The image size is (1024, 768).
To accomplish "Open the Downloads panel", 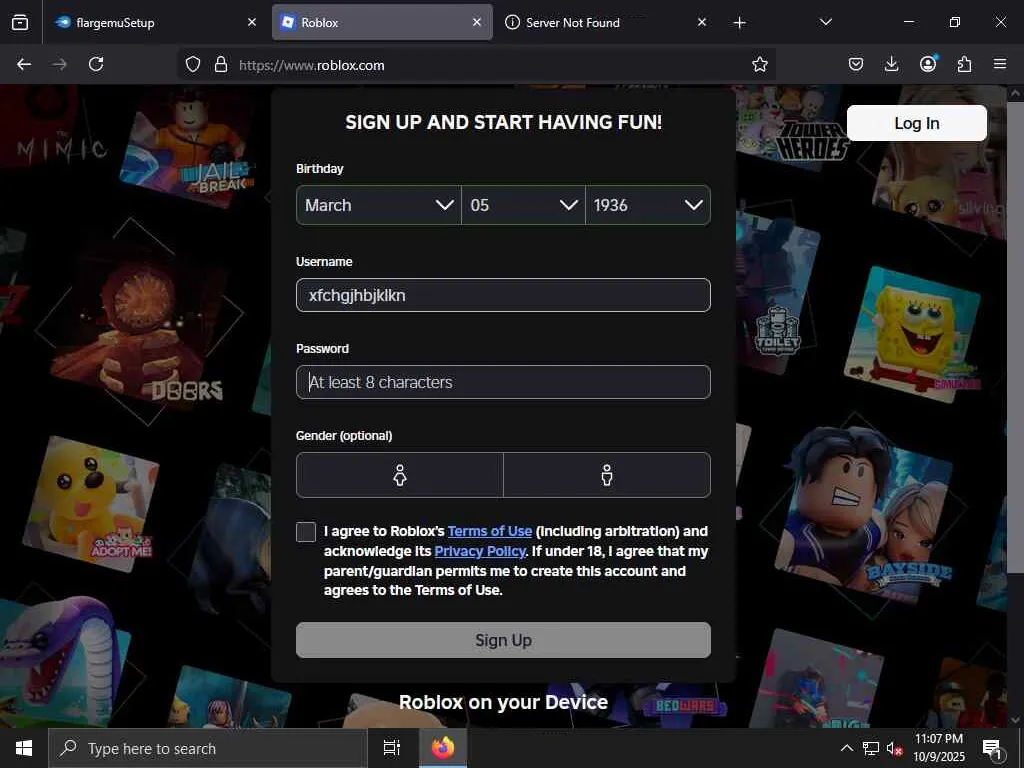I will pos(891,64).
